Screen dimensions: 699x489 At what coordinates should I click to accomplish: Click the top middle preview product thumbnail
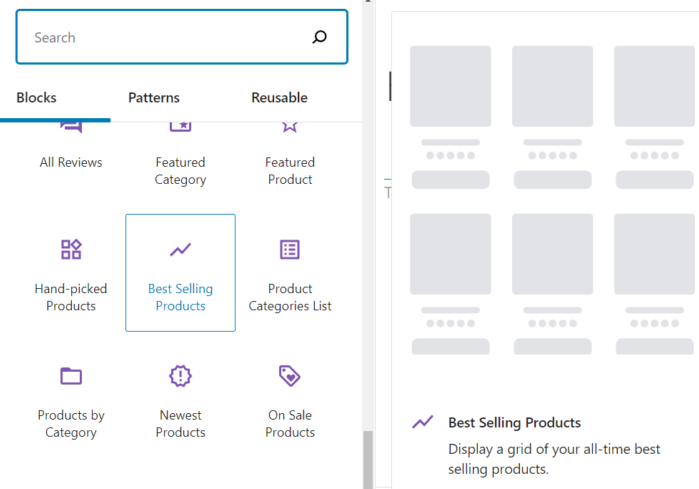[552, 86]
